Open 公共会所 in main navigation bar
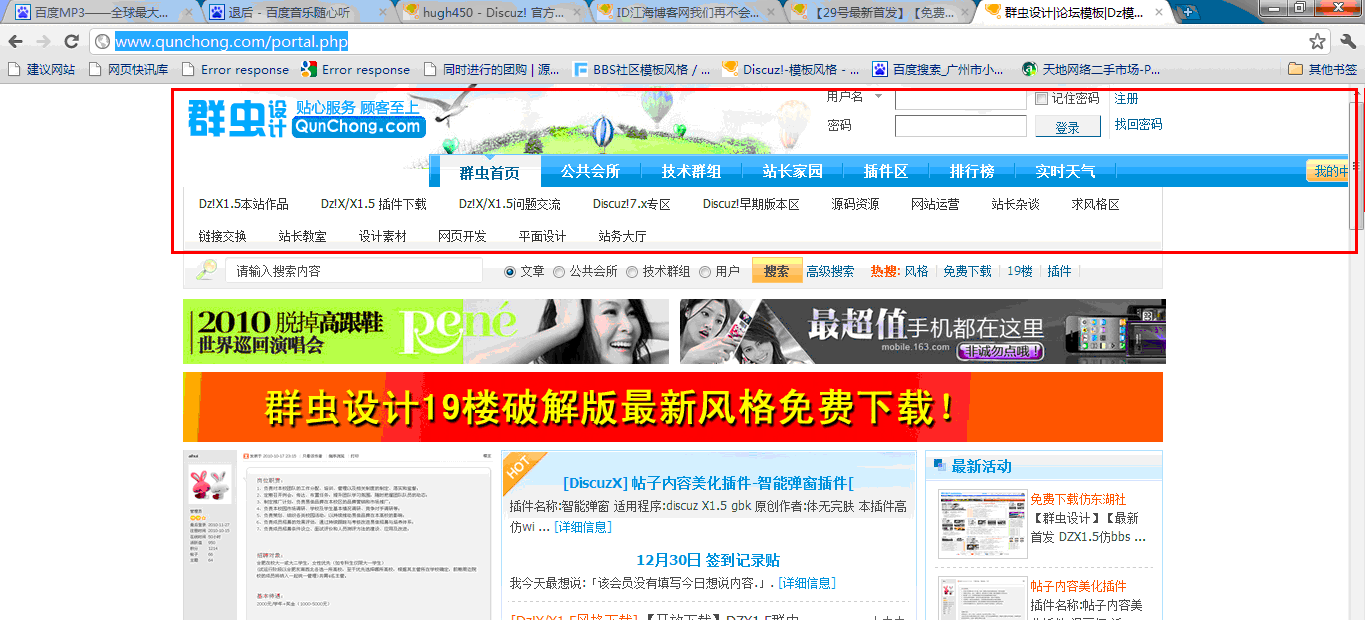This screenshot has width=1365, height=620. [590, 171]
